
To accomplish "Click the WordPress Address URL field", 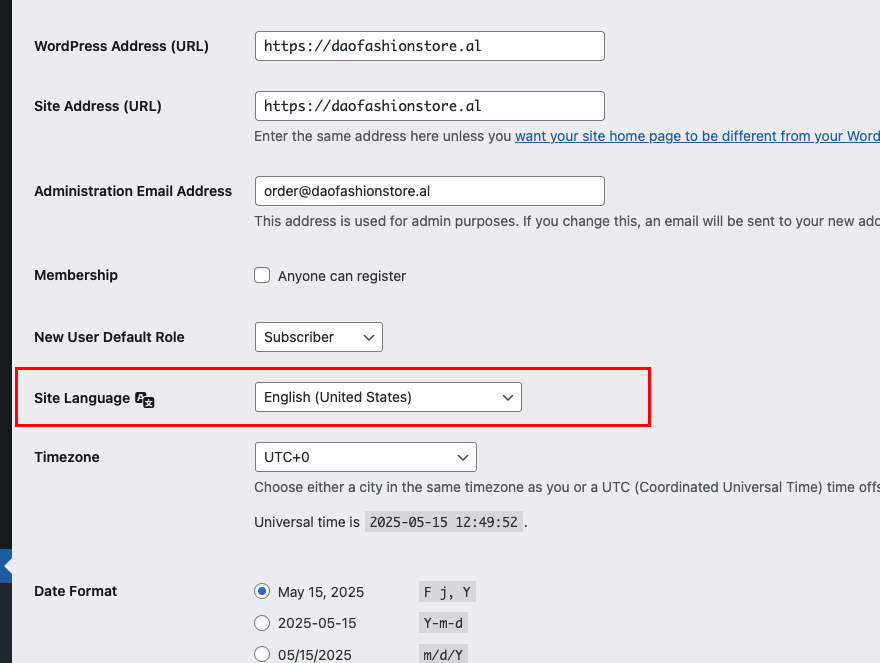I will [430, 46].
